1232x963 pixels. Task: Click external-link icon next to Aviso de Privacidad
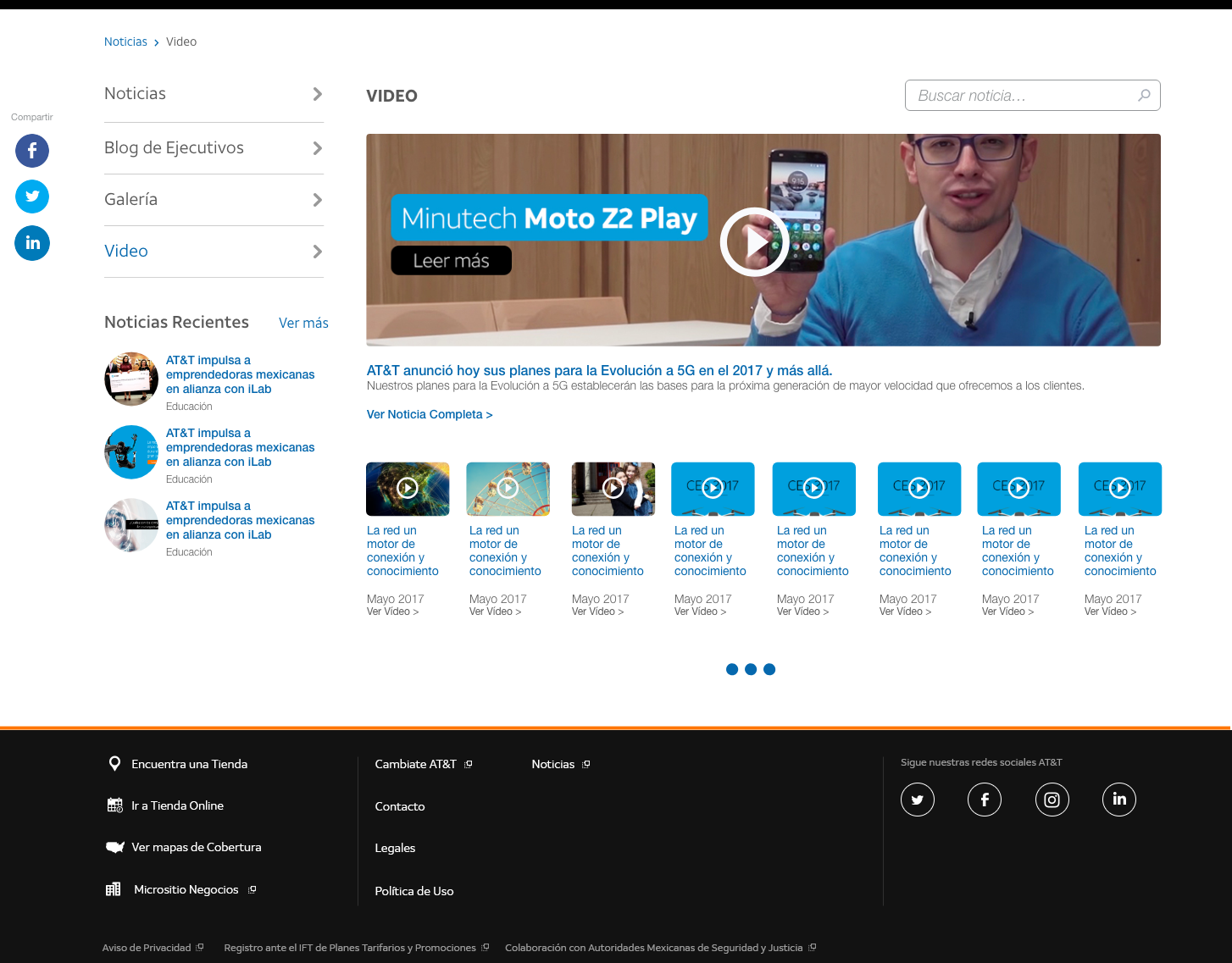pos(200,947)
